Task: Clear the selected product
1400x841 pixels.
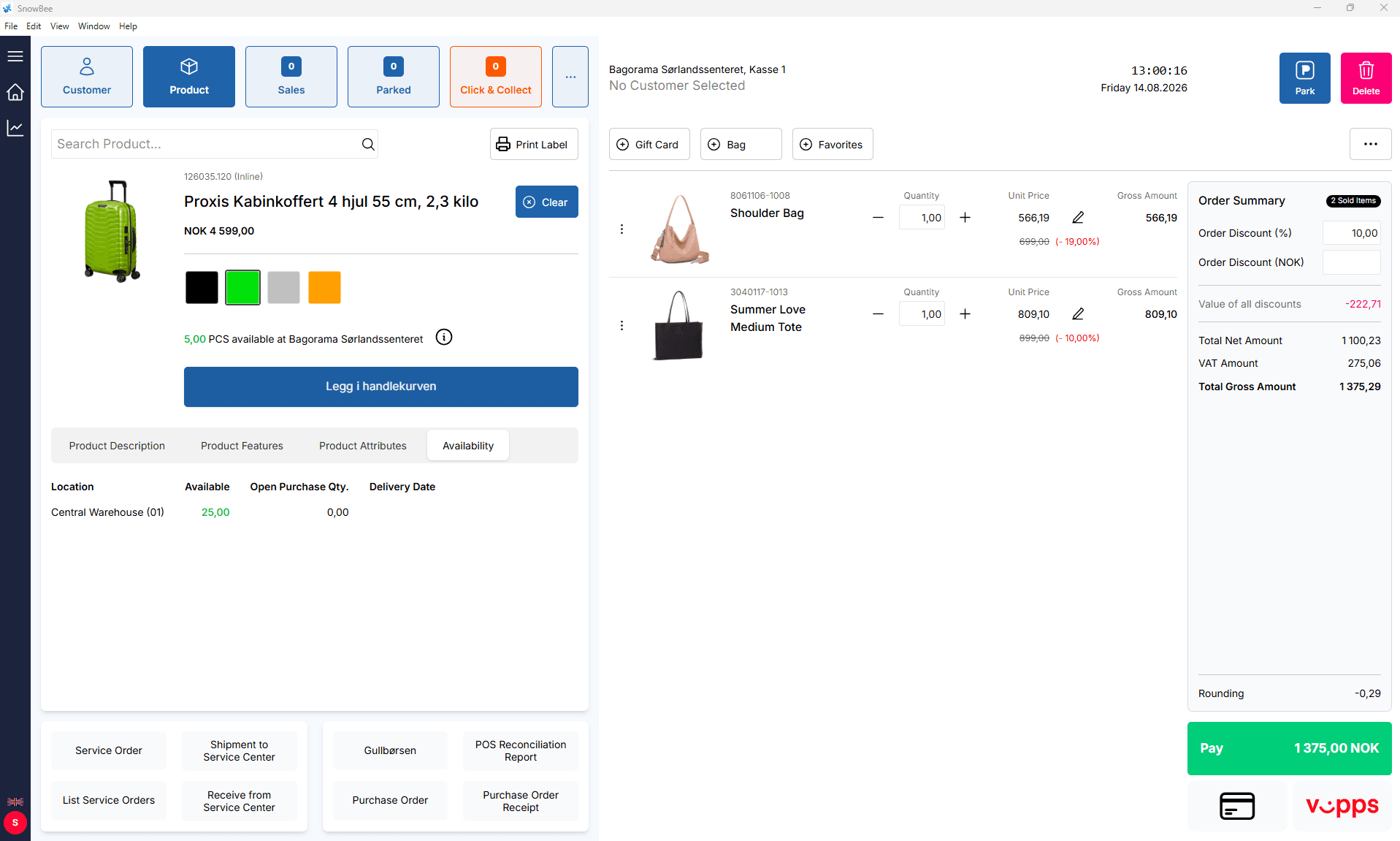Action: 547,202
